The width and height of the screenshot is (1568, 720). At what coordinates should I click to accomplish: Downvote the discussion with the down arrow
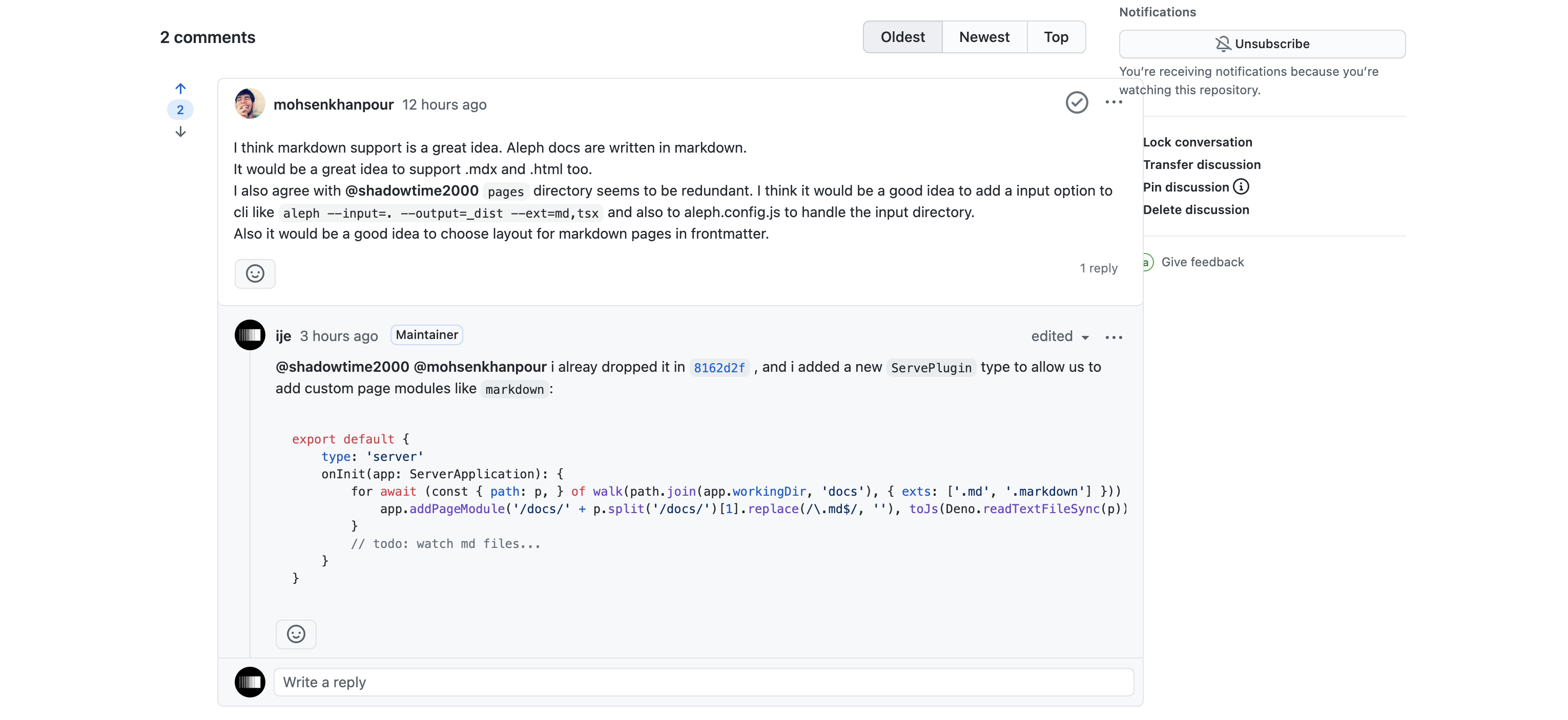coord(179,131)
